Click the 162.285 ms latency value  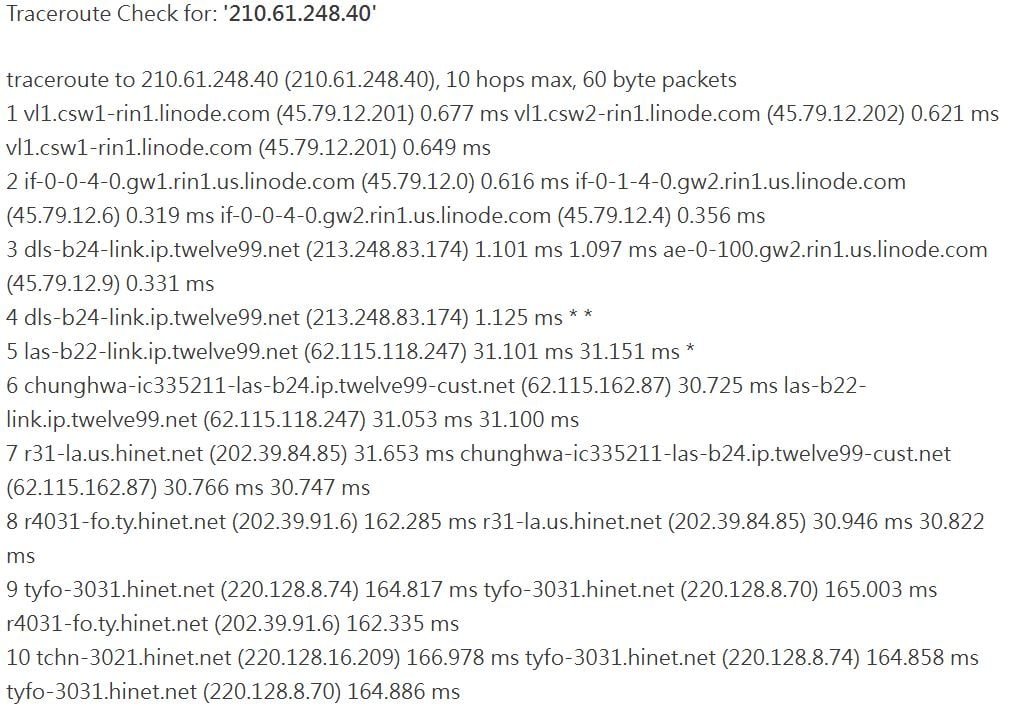[x=420, y=522]
